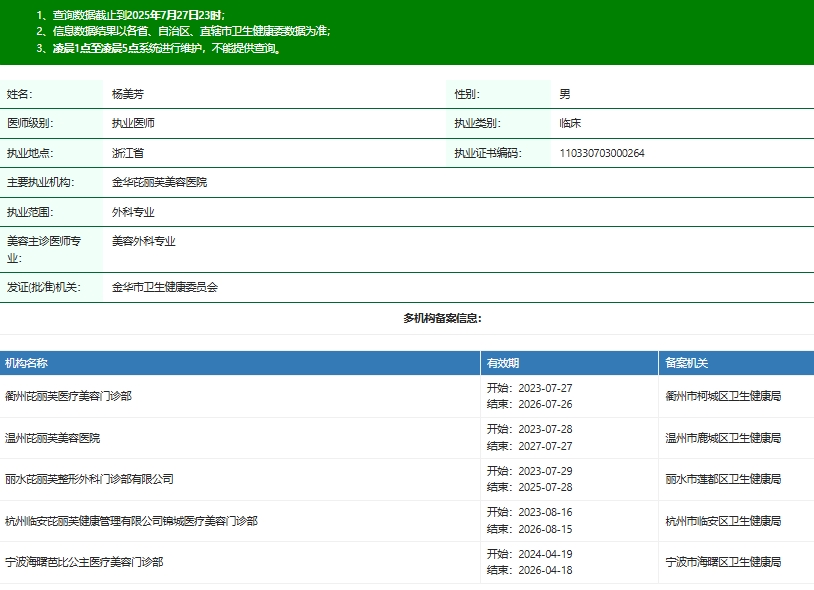Select 宁波市海曙区卫生健康局 filing authority
The height and width of the screenshot is (590, 814).
723,562
